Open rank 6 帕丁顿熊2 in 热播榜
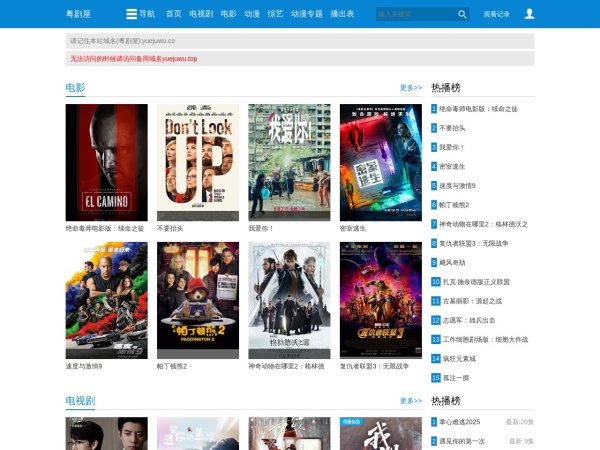The image size is (600, 450). coord(454,205)
